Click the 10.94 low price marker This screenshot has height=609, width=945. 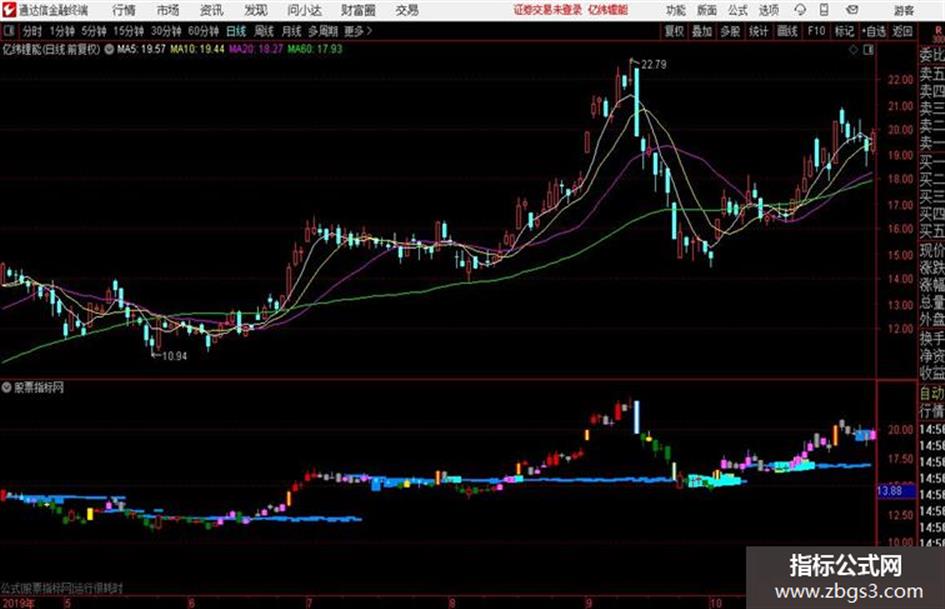[x=175, y=356]
